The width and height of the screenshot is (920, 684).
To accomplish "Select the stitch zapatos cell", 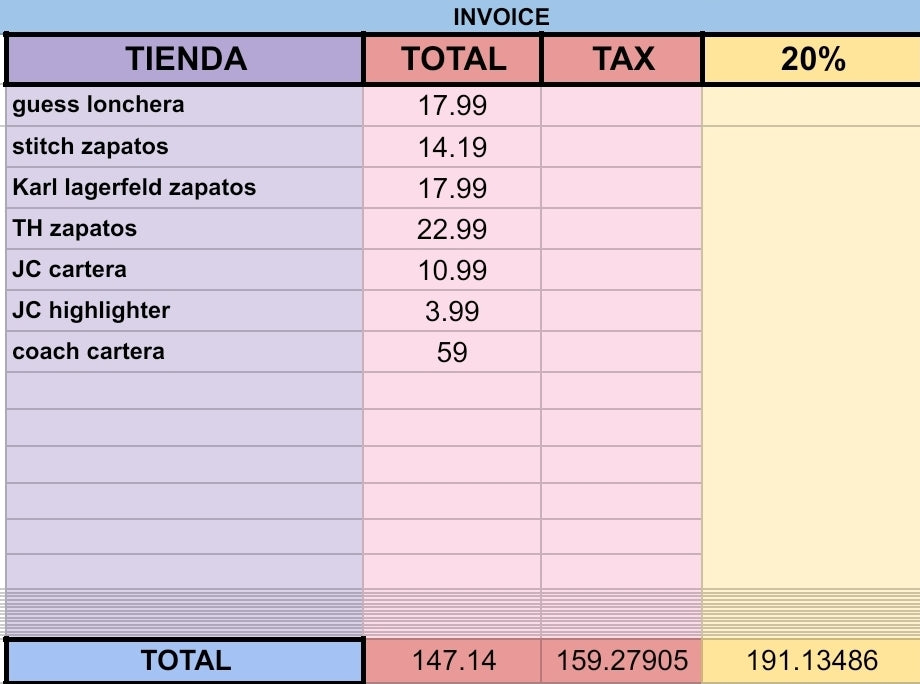I will [x=185, y=147].
